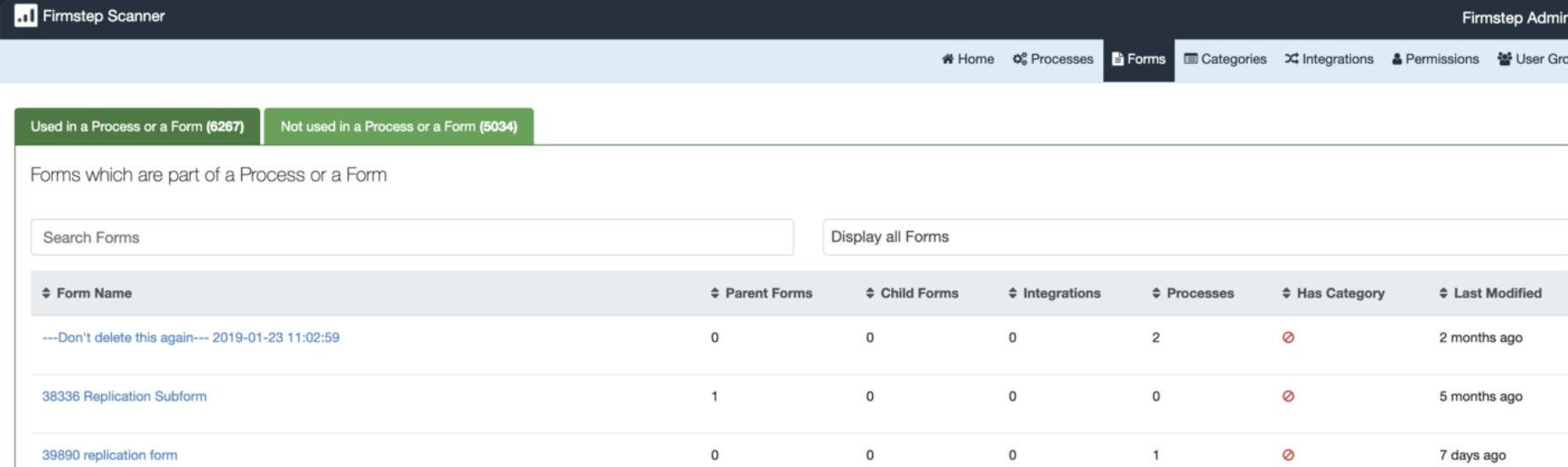Sort by Processes arrows icon
The height and width of the screenshot is (467, 1568).
pyautogui.click(x=1156, y=293)
